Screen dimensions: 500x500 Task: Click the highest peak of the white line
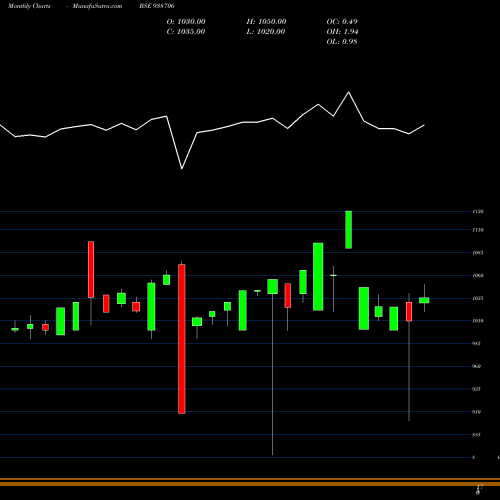coord(349,92)
